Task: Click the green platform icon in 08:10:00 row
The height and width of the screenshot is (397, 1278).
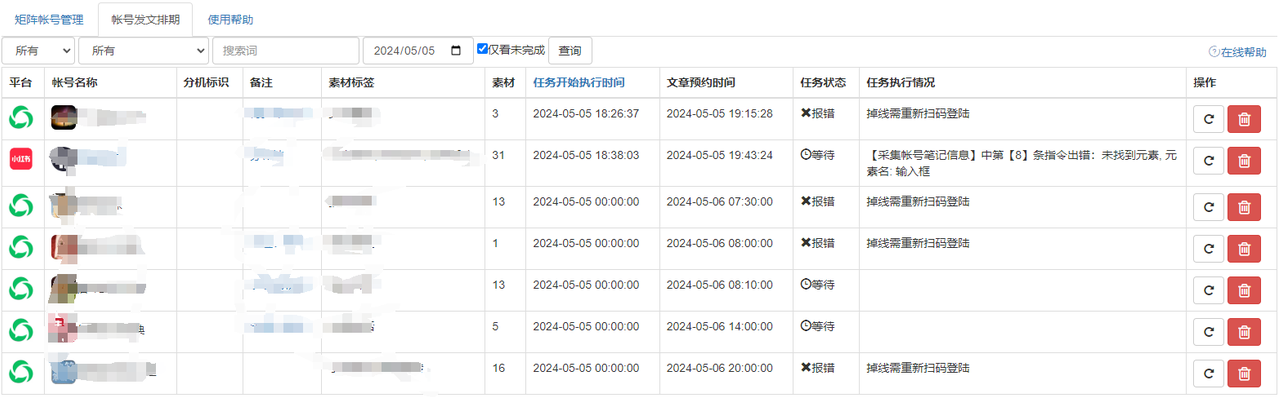Action: pyautogui.click(x=21, y=288)
